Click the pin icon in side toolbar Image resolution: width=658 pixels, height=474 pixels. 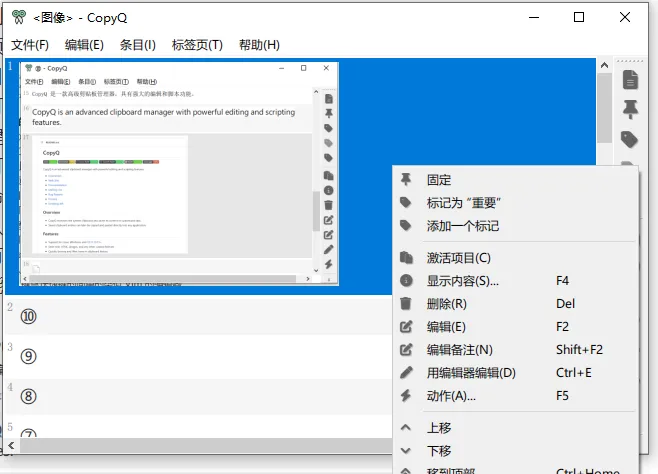click(x=630, y=109)
